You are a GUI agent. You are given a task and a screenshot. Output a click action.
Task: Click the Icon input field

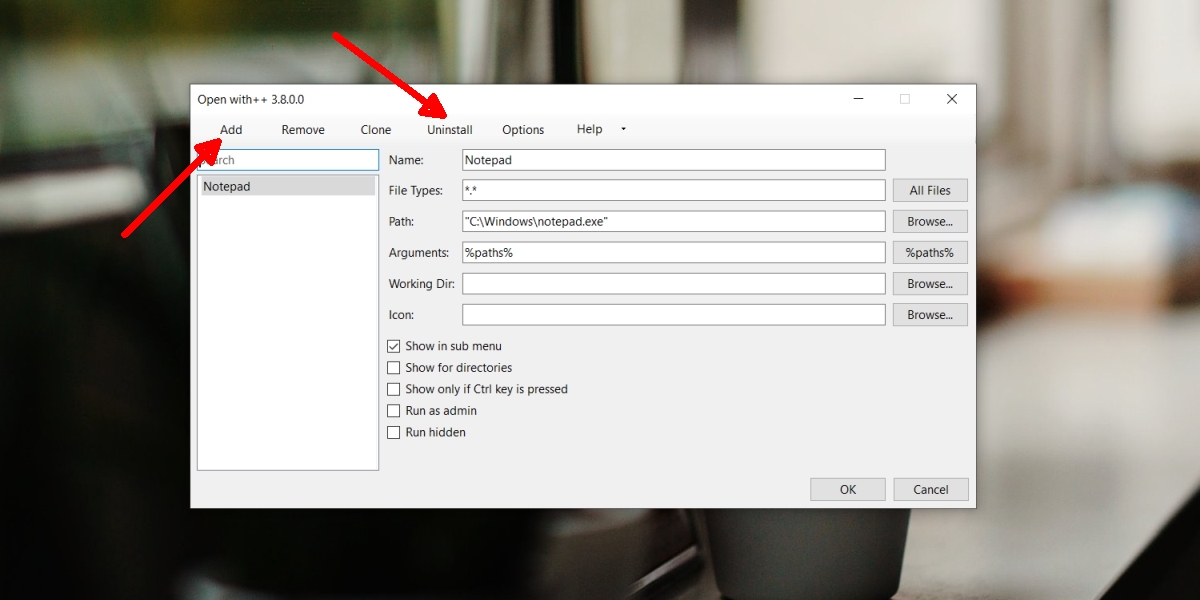pyautogui.click(x=674, y=315)
